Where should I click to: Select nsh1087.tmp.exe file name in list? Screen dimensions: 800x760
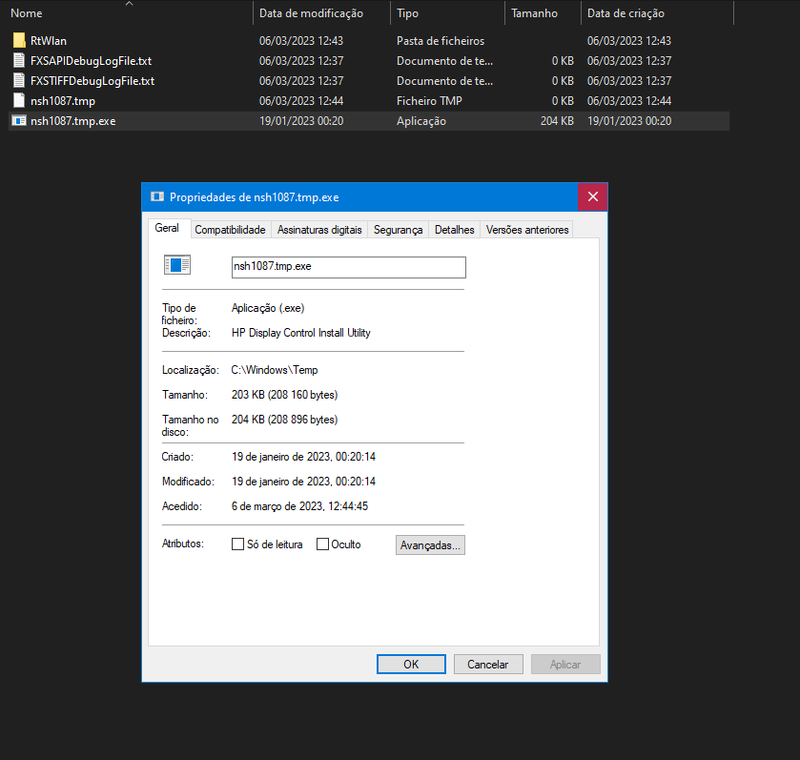73,121
